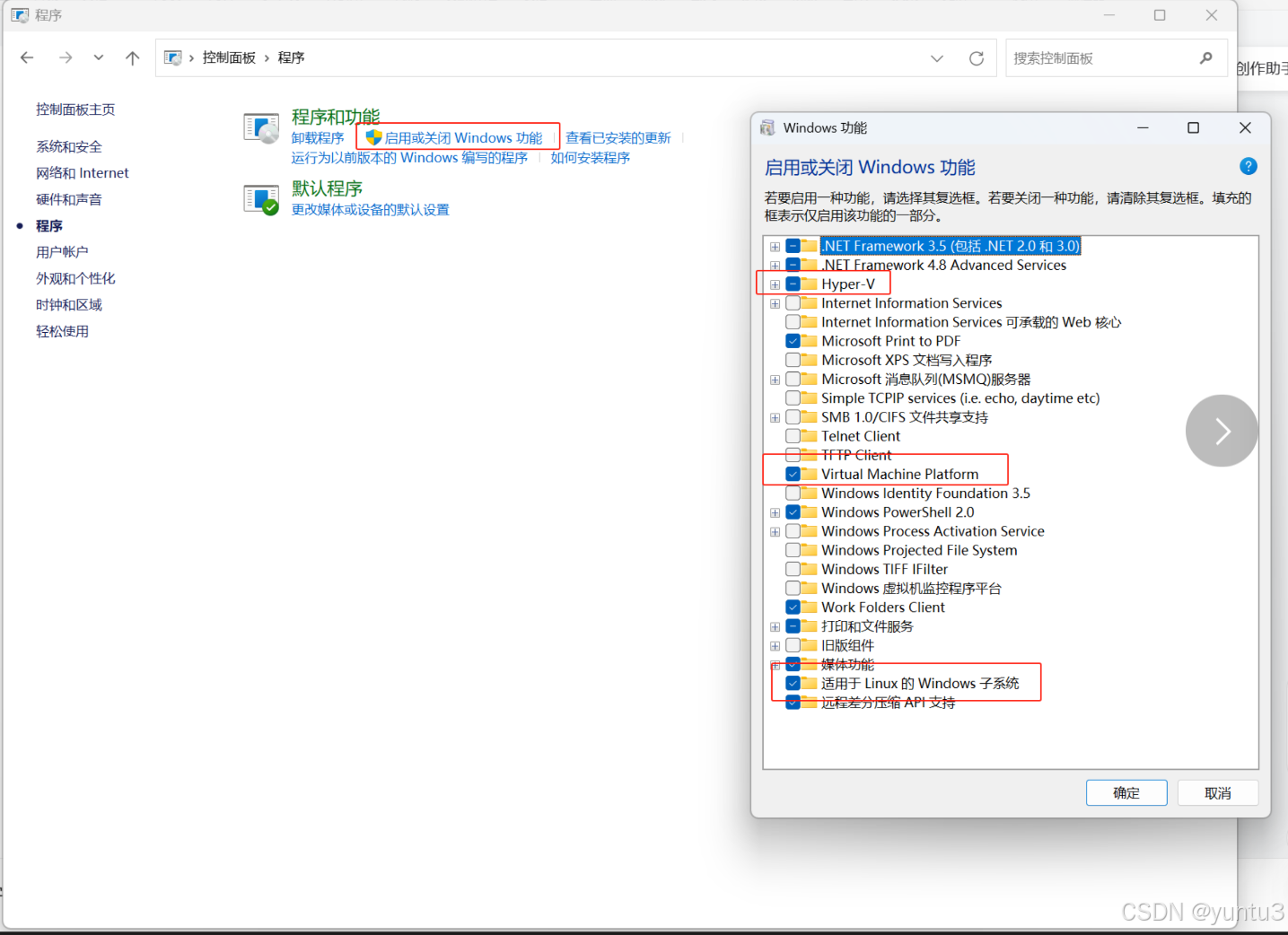
Task: Click the right arrow carousel control
Action: [1222, 431]
